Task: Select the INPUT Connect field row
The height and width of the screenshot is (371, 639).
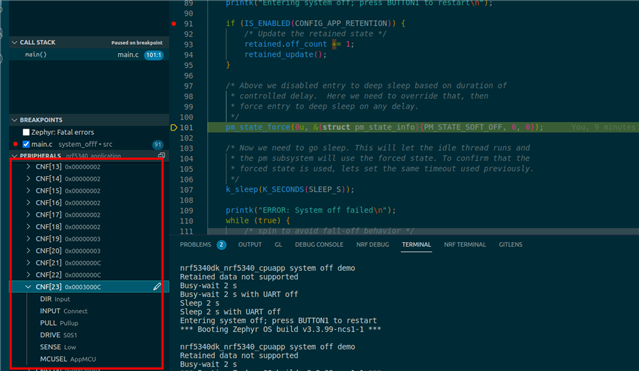Action: pyautogui.click(x=89, y=311)
